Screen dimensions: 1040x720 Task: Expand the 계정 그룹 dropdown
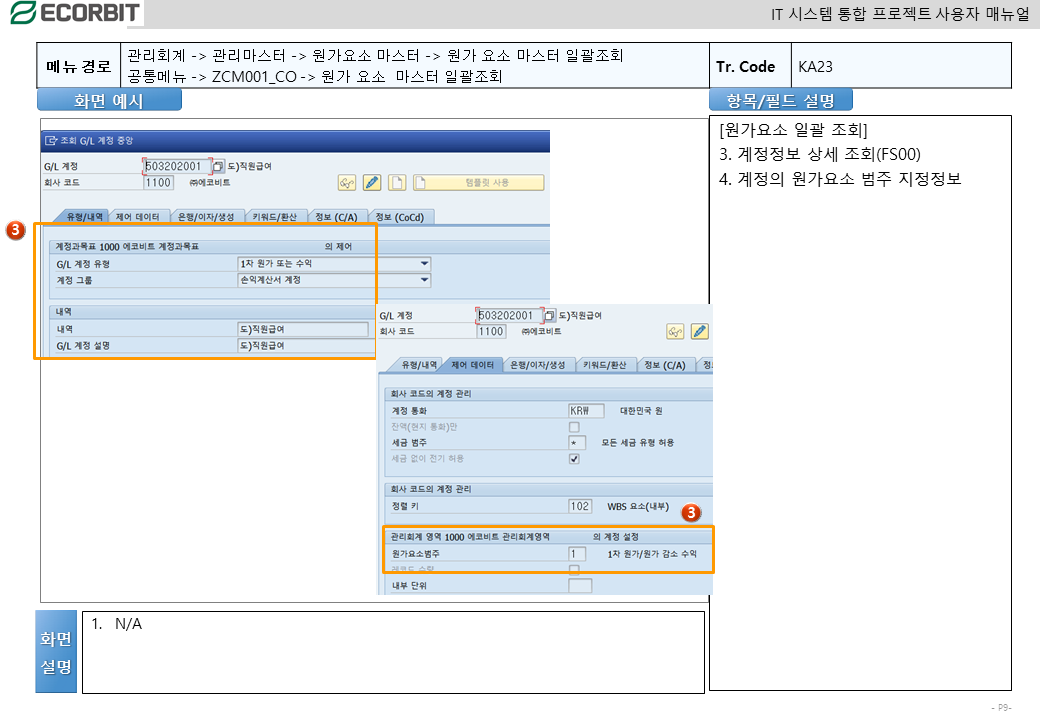point(425,280)
